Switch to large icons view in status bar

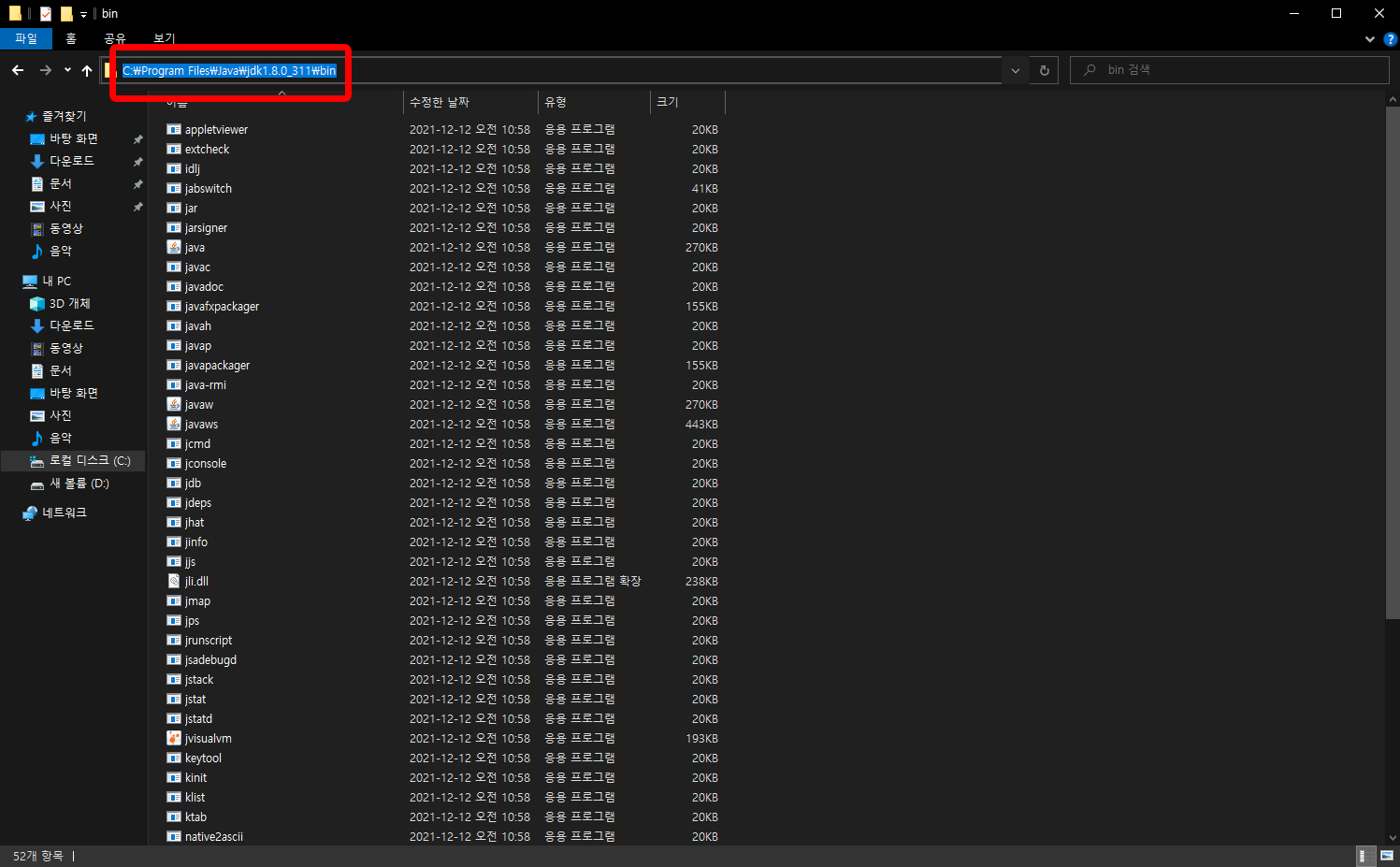[1387, 856]
